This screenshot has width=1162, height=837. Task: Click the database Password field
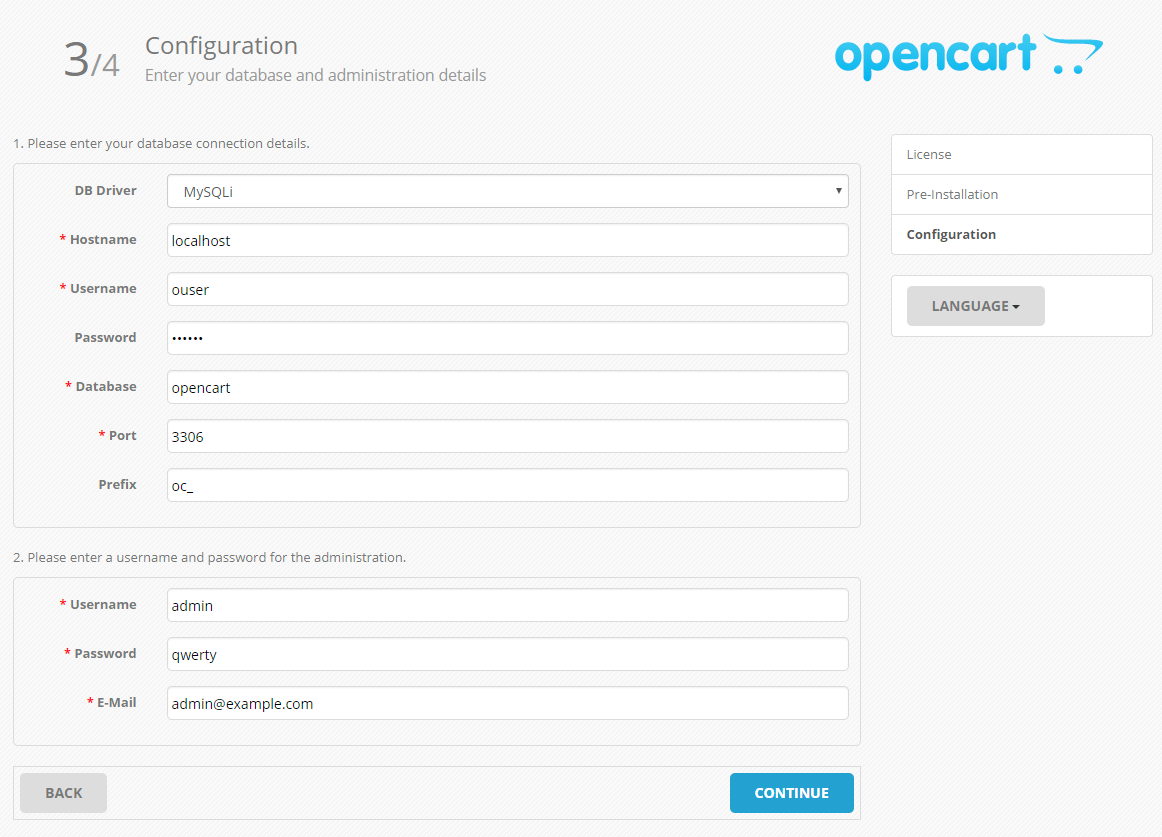click(x=507, y=338)
